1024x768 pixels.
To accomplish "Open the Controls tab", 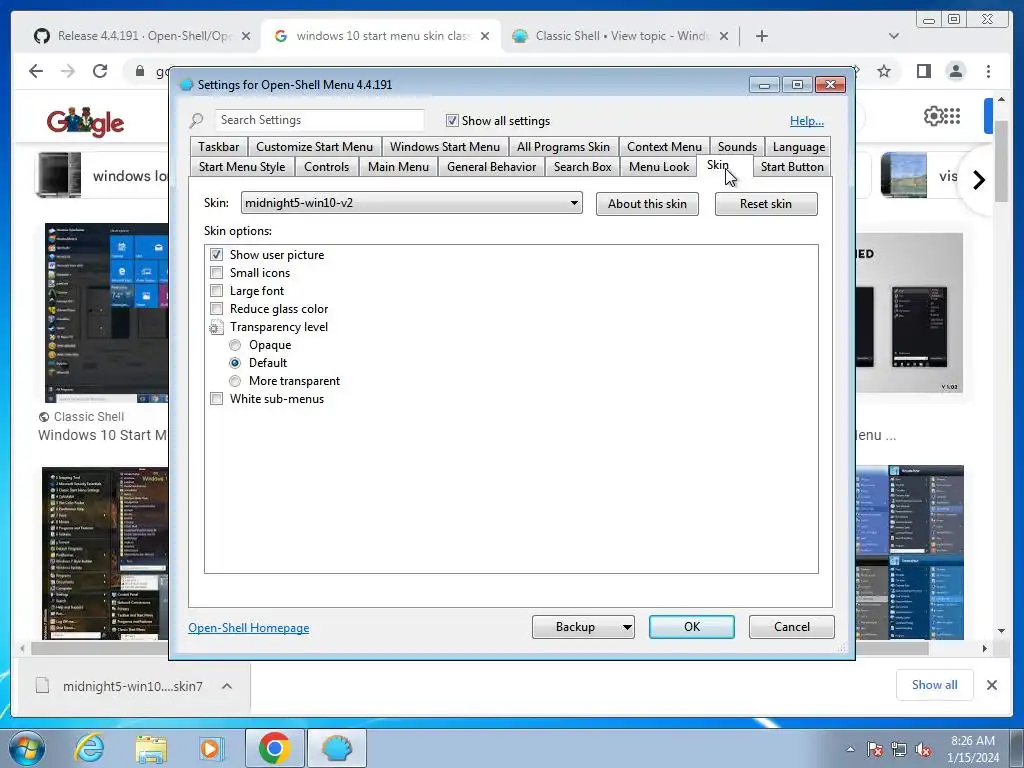I will 327,167.
